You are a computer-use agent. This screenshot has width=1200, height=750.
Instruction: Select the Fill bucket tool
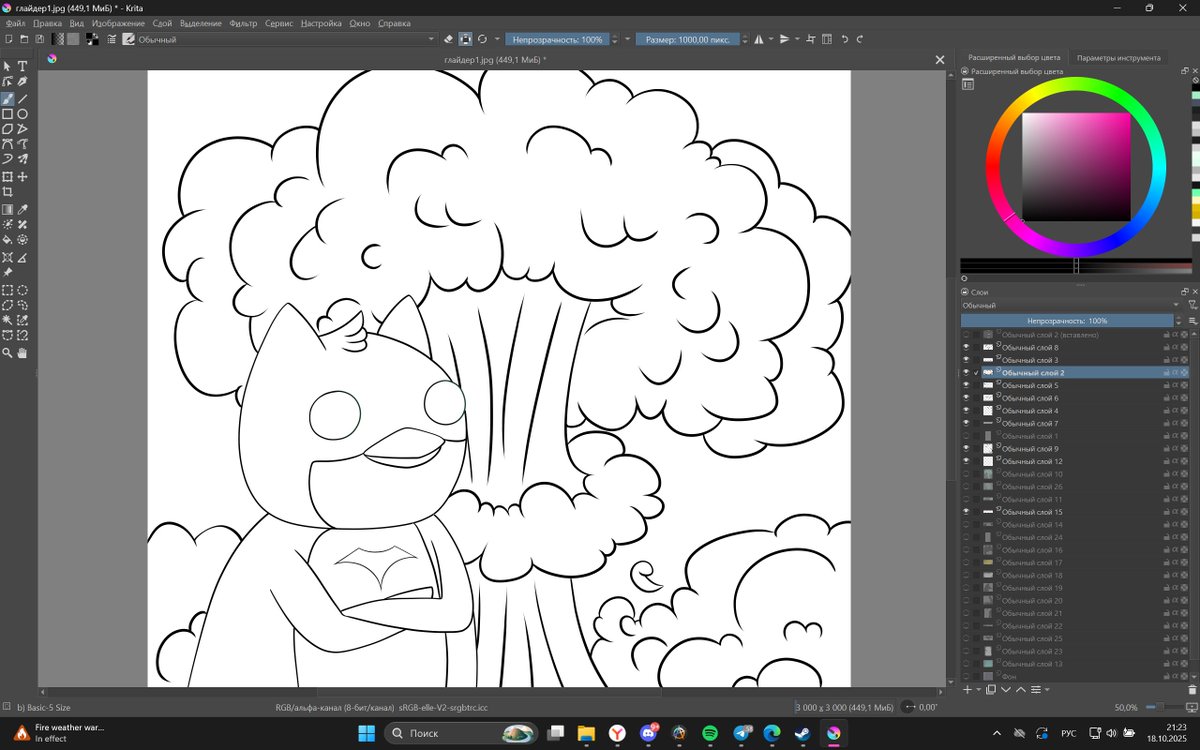pyautogui.click(x=7, y=239)
